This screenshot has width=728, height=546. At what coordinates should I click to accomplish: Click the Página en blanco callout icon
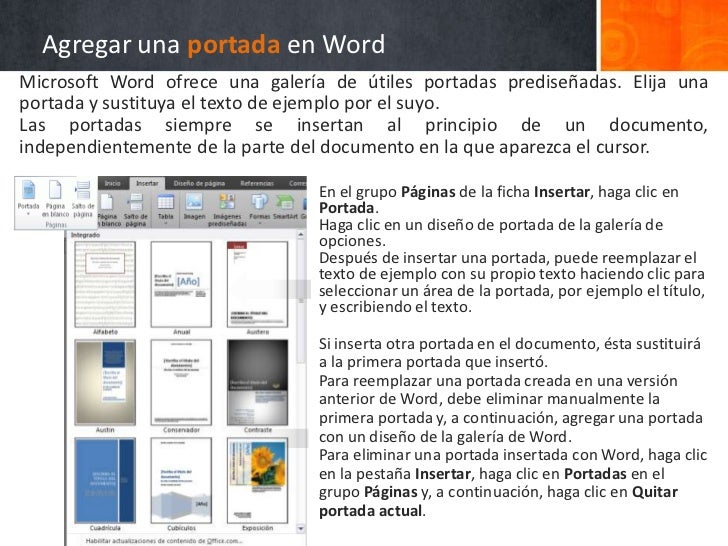click(55, 189)
